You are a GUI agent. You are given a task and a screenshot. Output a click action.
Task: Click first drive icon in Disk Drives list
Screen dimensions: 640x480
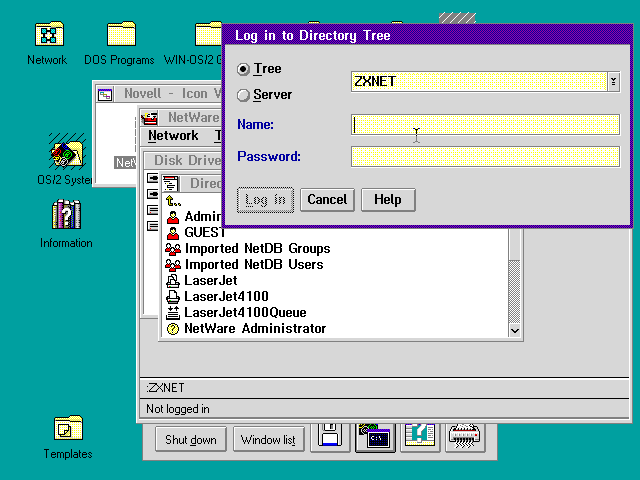click(x=153, y=178)
